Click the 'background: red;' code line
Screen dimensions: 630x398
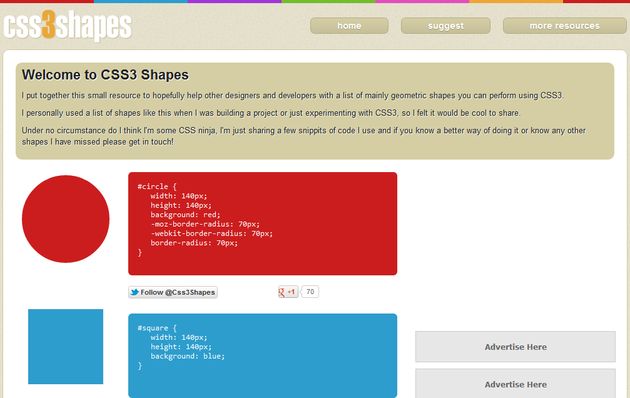(185, 214)
